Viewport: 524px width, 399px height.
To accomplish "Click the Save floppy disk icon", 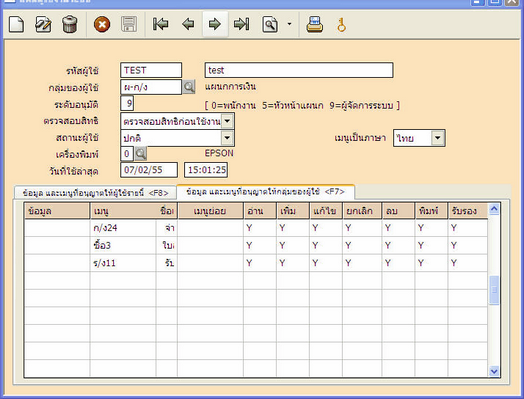I will [129, 24].
